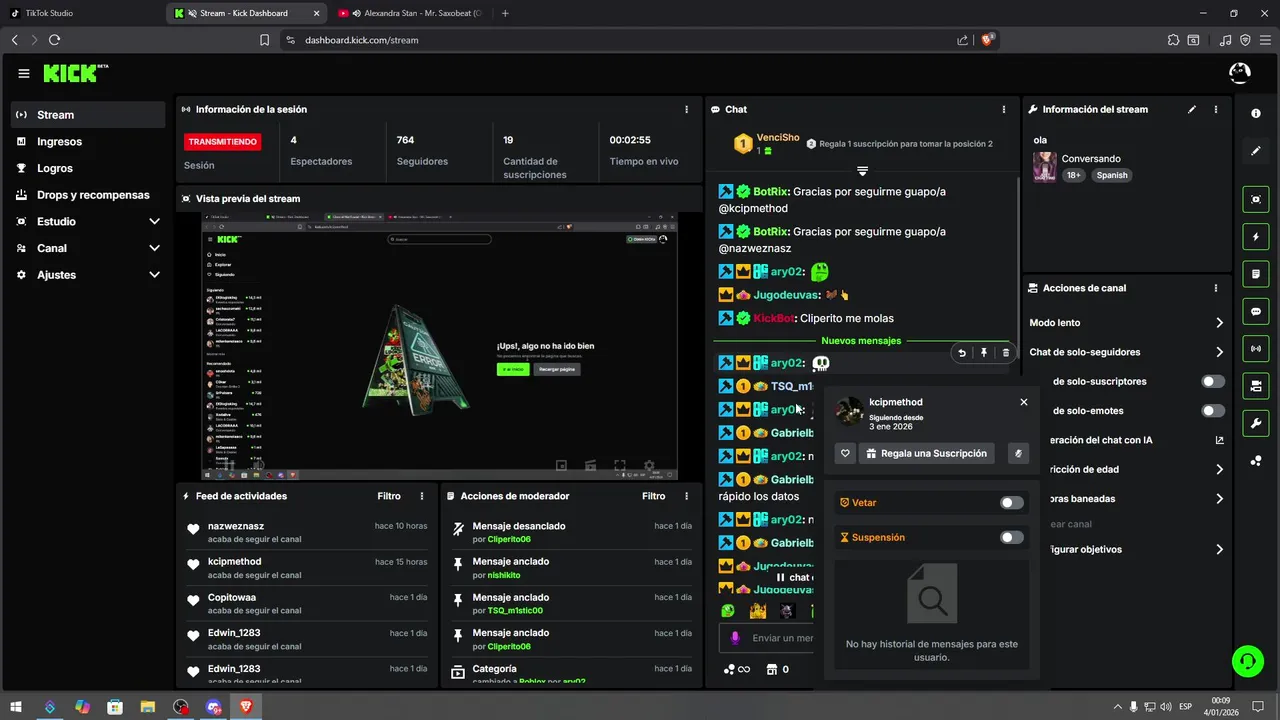Viewport: 1280px width, 720px height.
Task: Expand the Canal sidebar section
Action: [x=154, y=248]
